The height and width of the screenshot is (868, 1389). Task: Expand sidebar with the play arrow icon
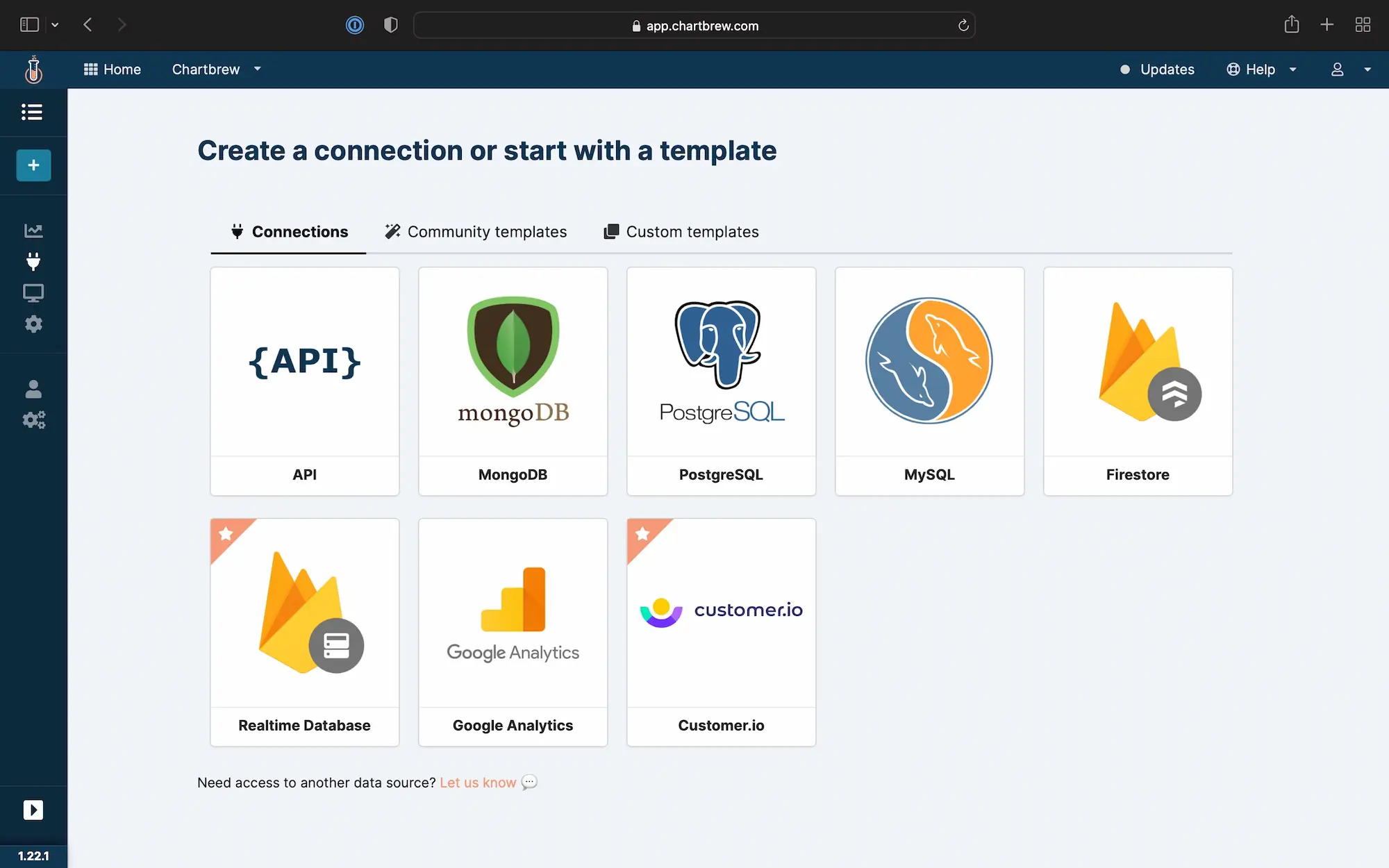[x=33, y=810]
